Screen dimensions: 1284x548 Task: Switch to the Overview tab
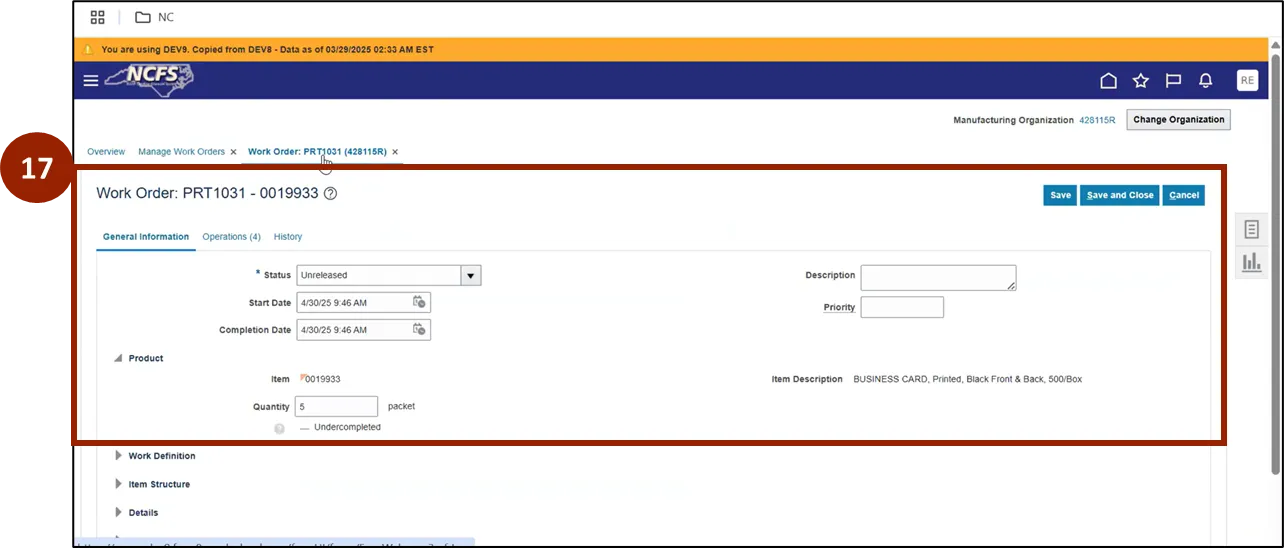[x=106, y=152]
